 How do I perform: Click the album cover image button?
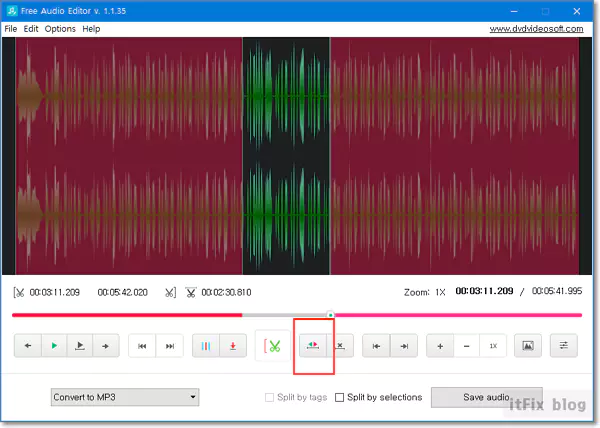[x=528, y=346]
